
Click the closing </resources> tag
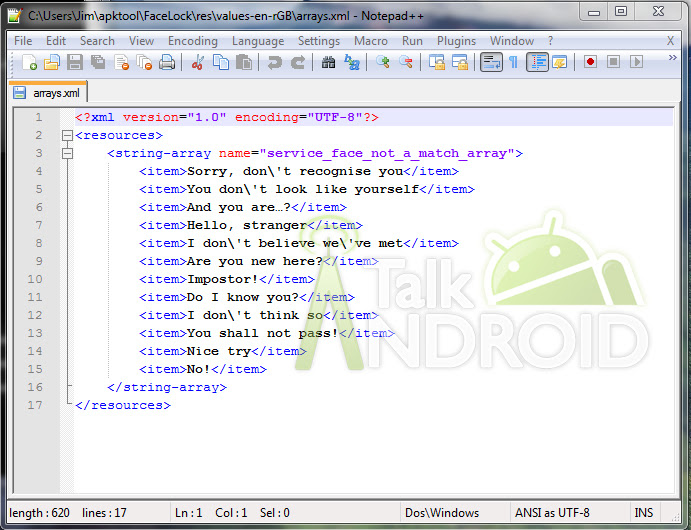click(x=123, y=405)
